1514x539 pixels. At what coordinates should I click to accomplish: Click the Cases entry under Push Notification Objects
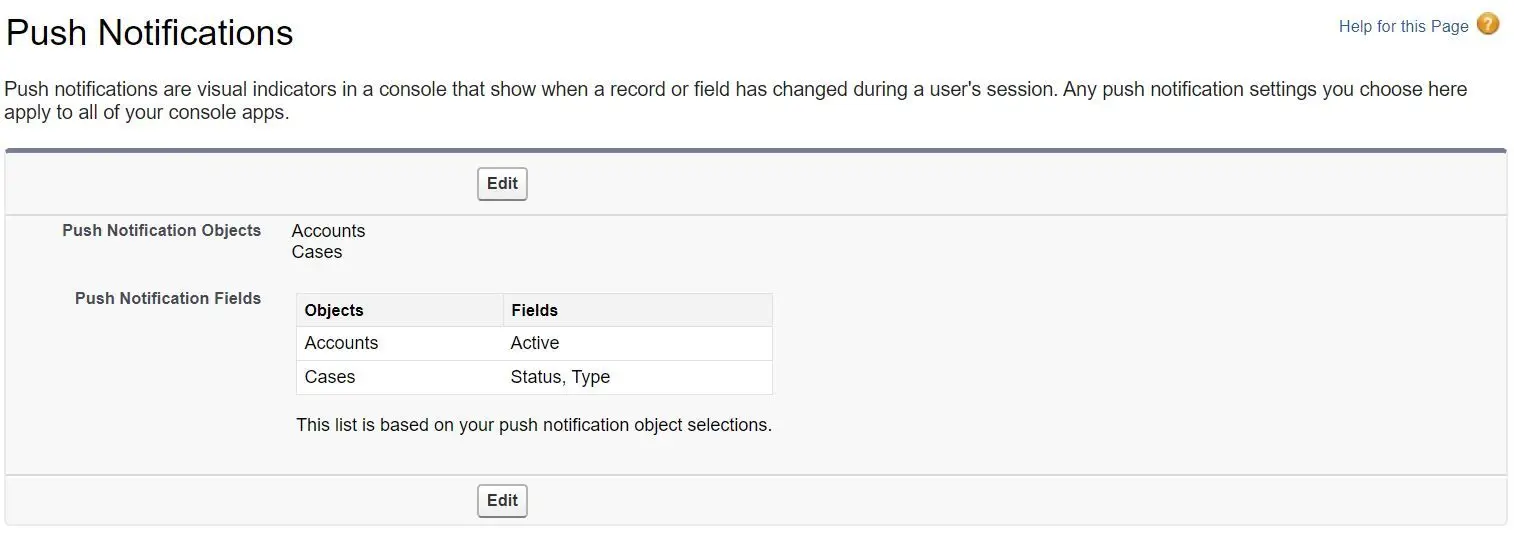(317, 252)
